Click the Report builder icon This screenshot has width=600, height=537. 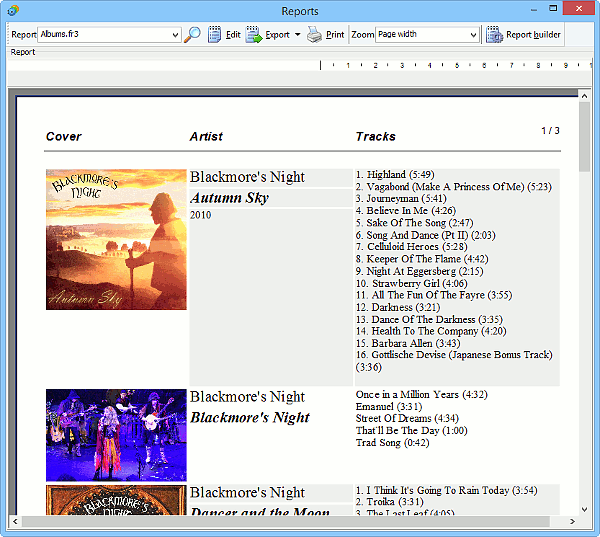(494, 34)
